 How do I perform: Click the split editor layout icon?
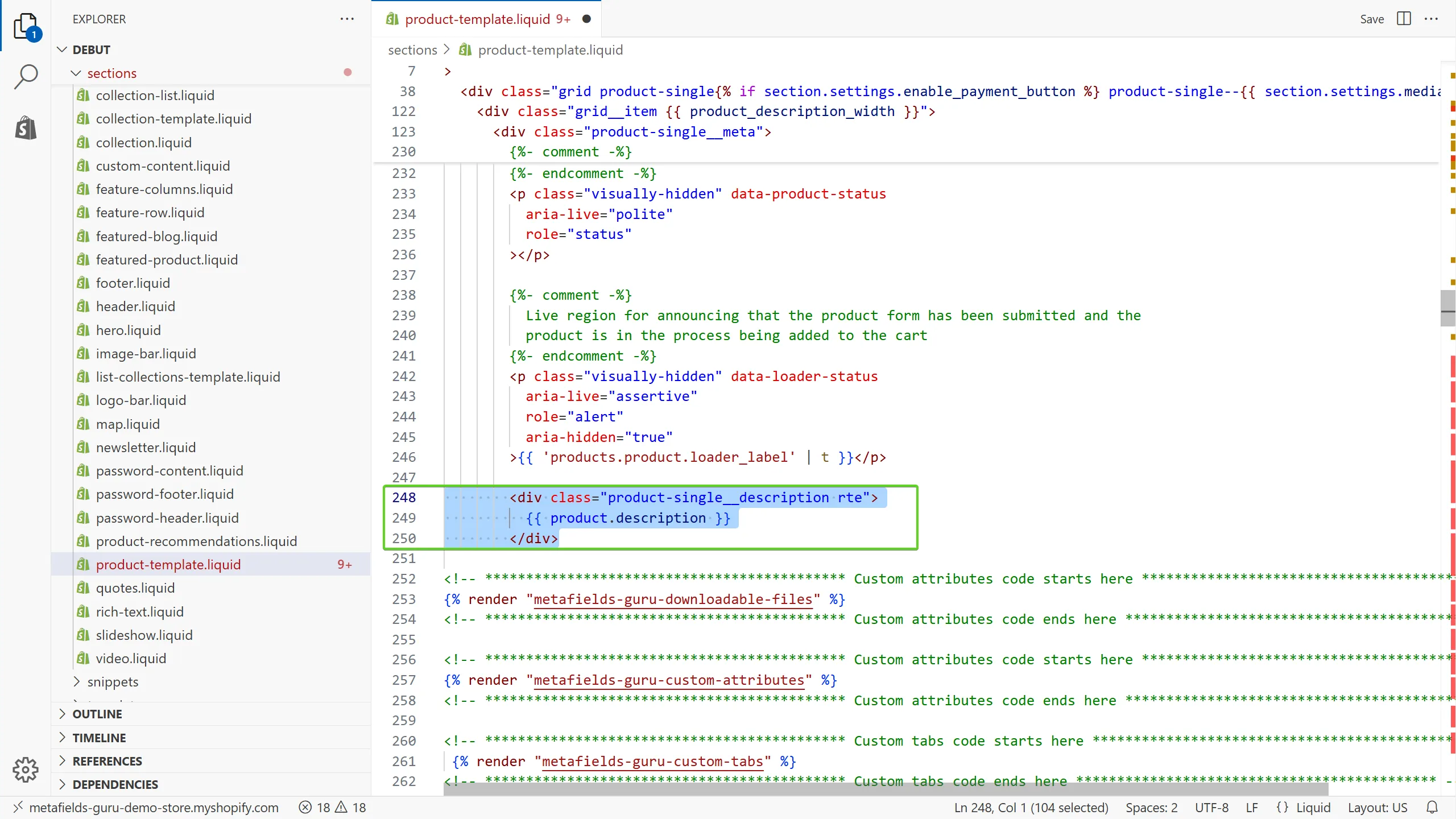click(x=1404, y=19)
